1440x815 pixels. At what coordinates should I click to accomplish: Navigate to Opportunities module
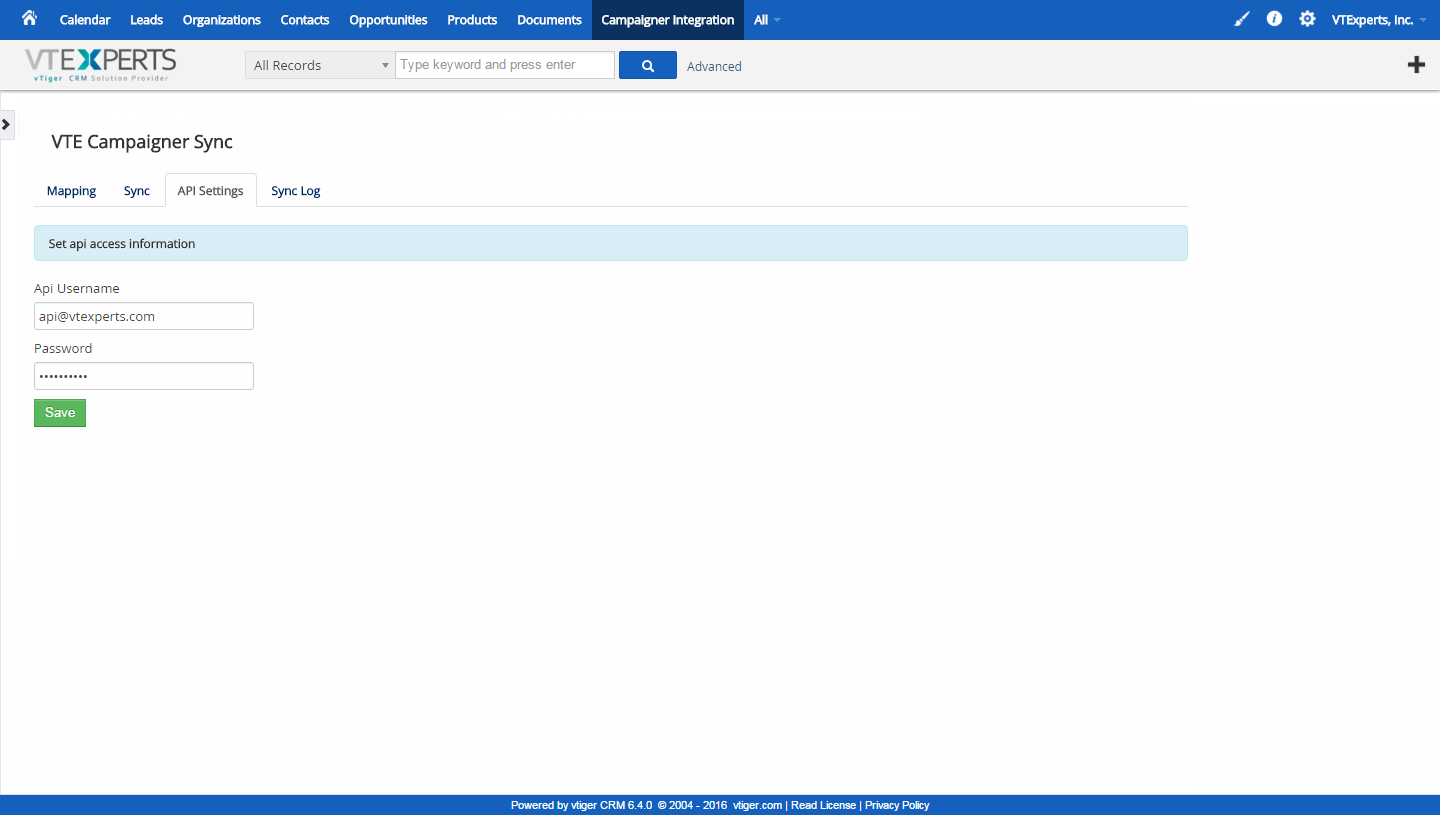[388, 20]
